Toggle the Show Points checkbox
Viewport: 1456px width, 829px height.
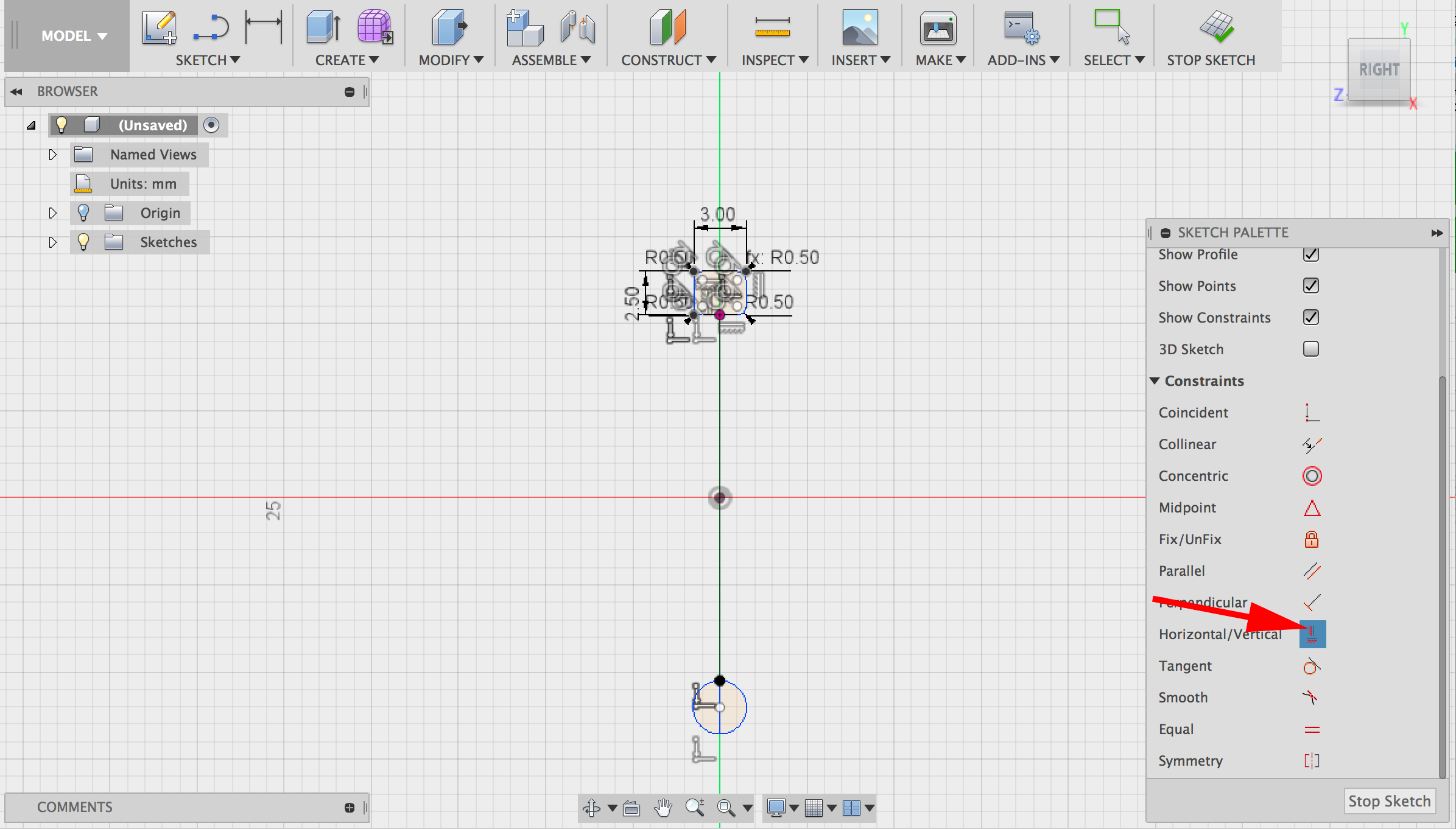(1311, 286)
